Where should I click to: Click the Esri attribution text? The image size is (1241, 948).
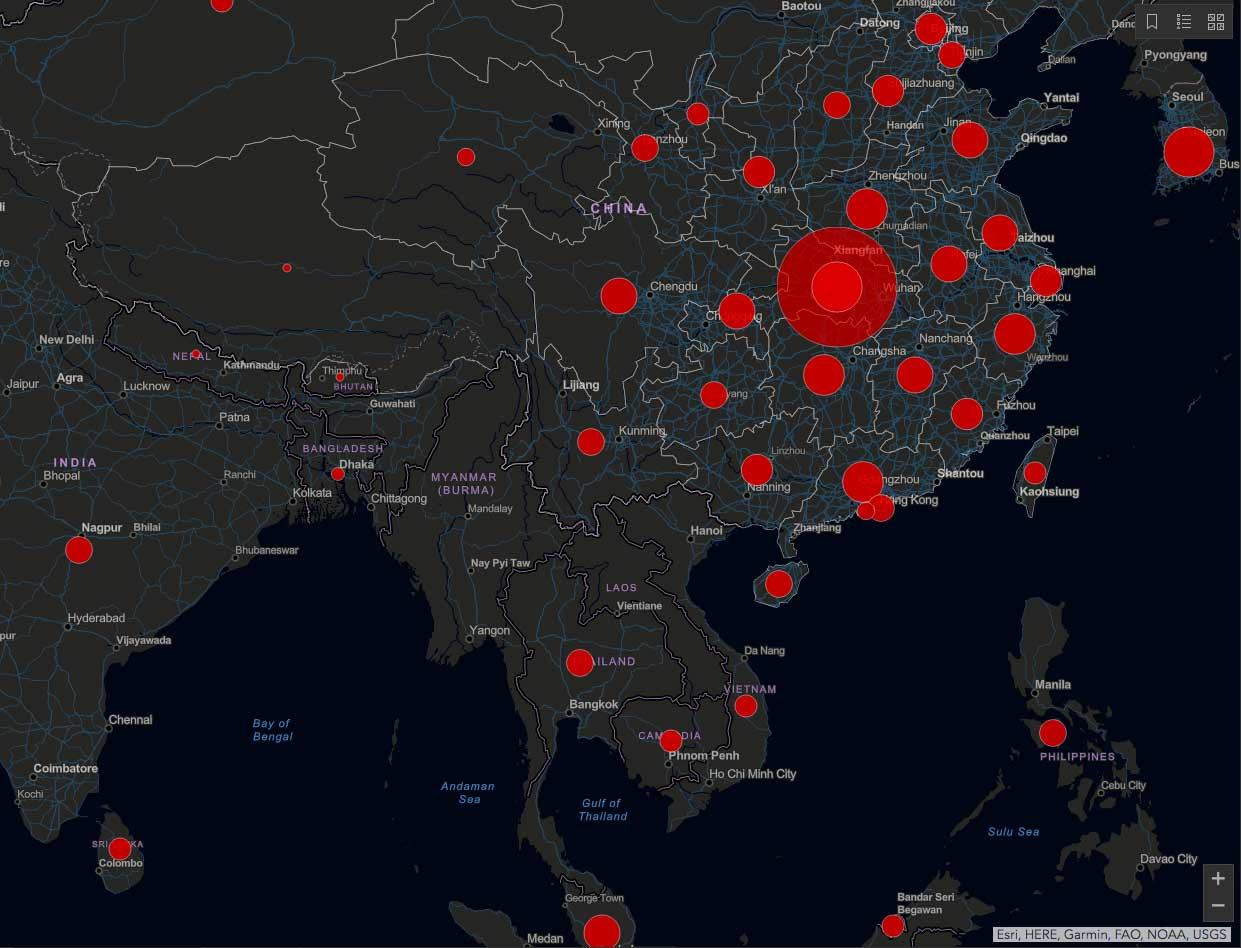pyautogui.click(x=1110, y=934)
